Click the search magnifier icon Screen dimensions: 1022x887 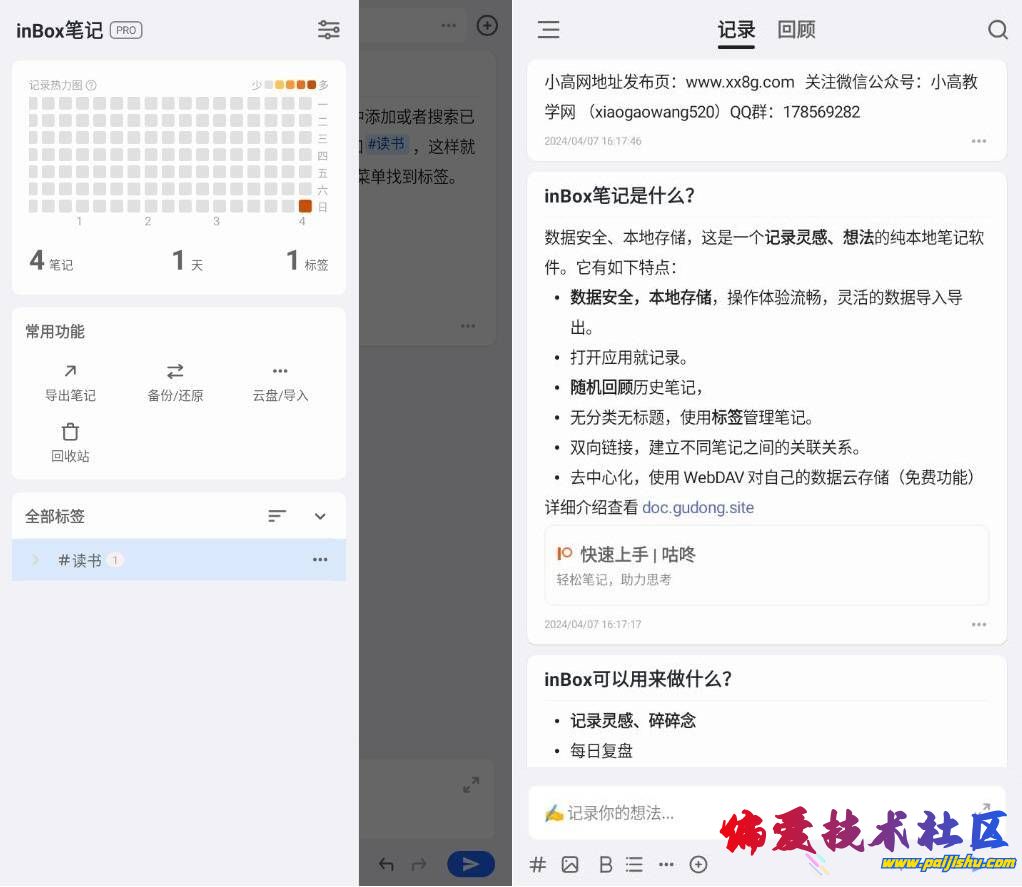[x=997, y=30]
